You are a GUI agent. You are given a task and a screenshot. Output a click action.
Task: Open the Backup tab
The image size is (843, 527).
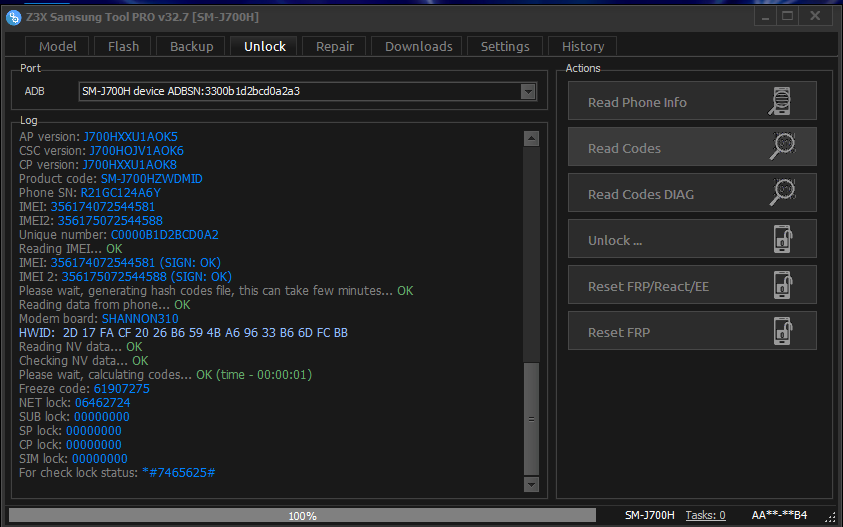pos(191,46)
